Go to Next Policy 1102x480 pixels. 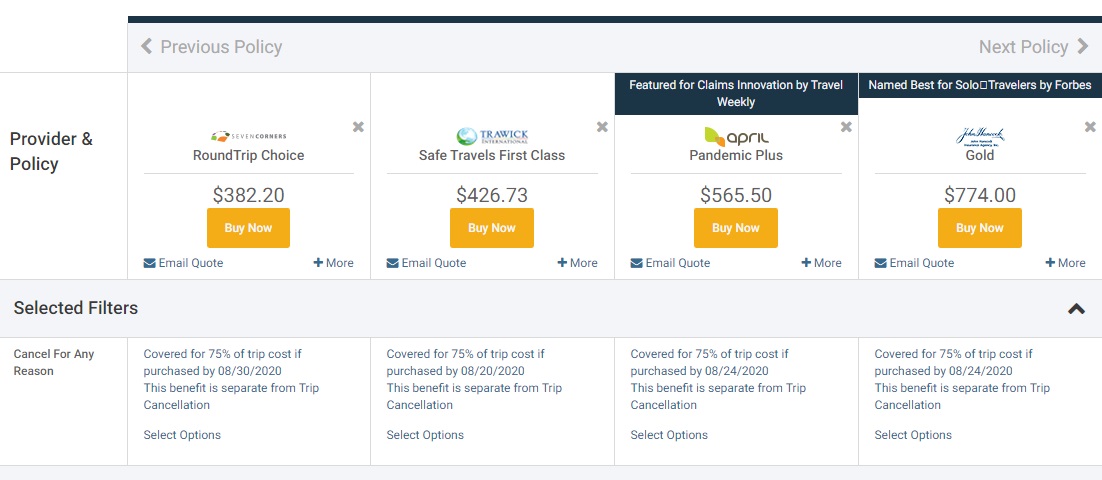tap(1033, 47)
